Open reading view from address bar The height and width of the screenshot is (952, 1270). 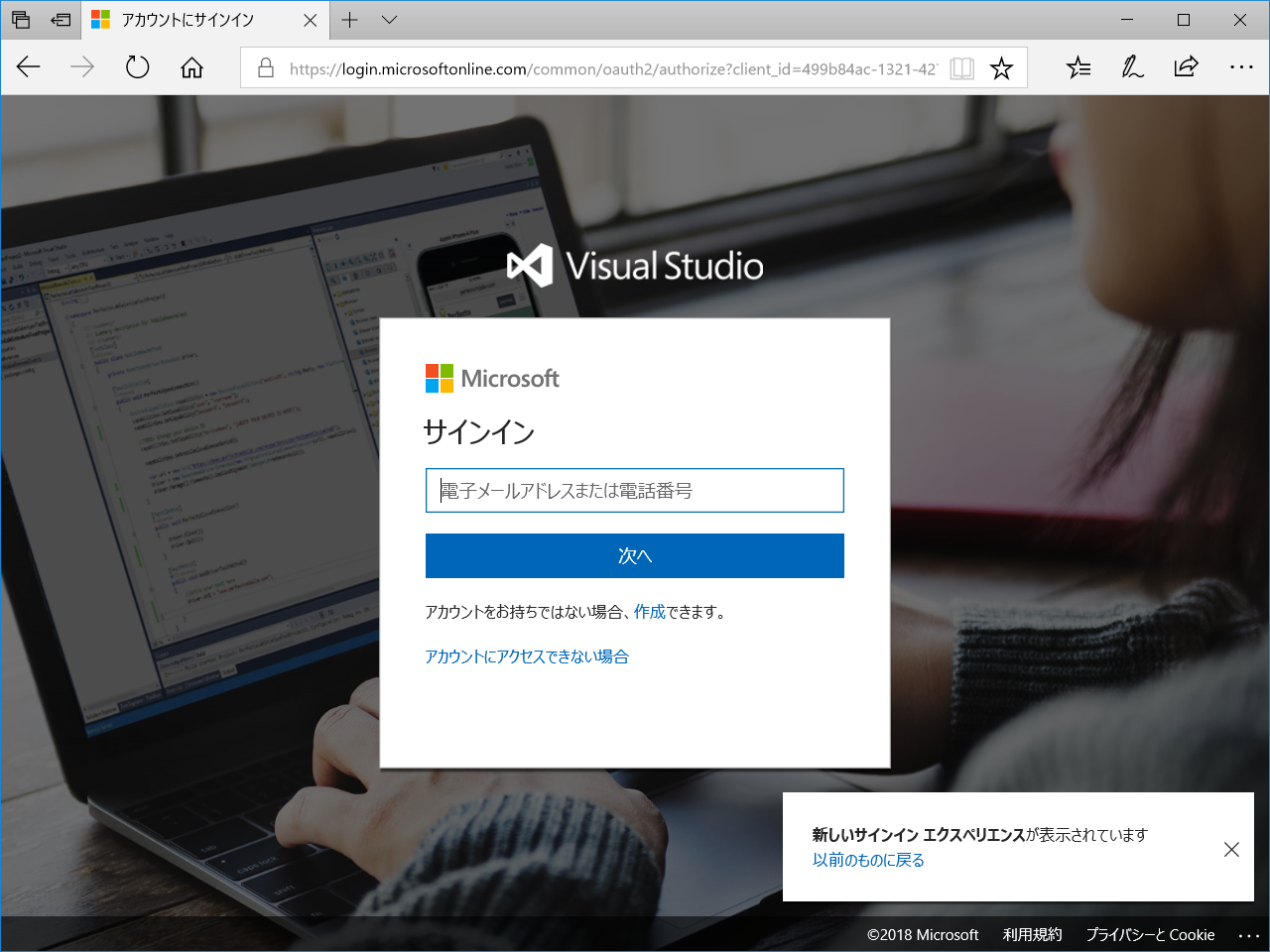[x=961, y=67]
